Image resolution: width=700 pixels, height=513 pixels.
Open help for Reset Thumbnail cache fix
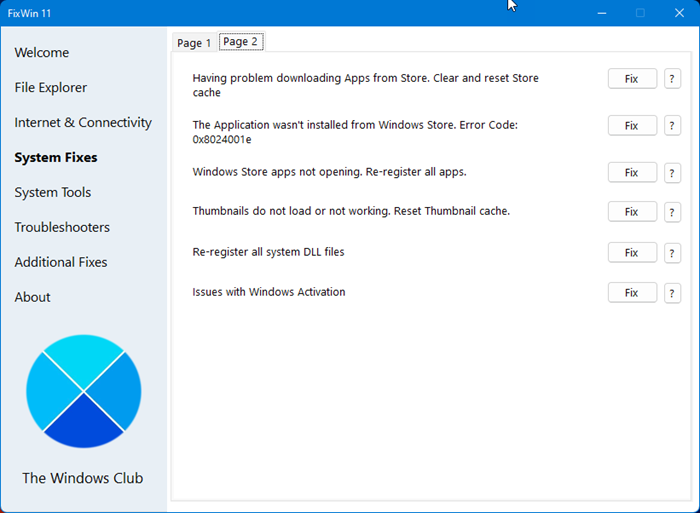click(x=672, y=212)
